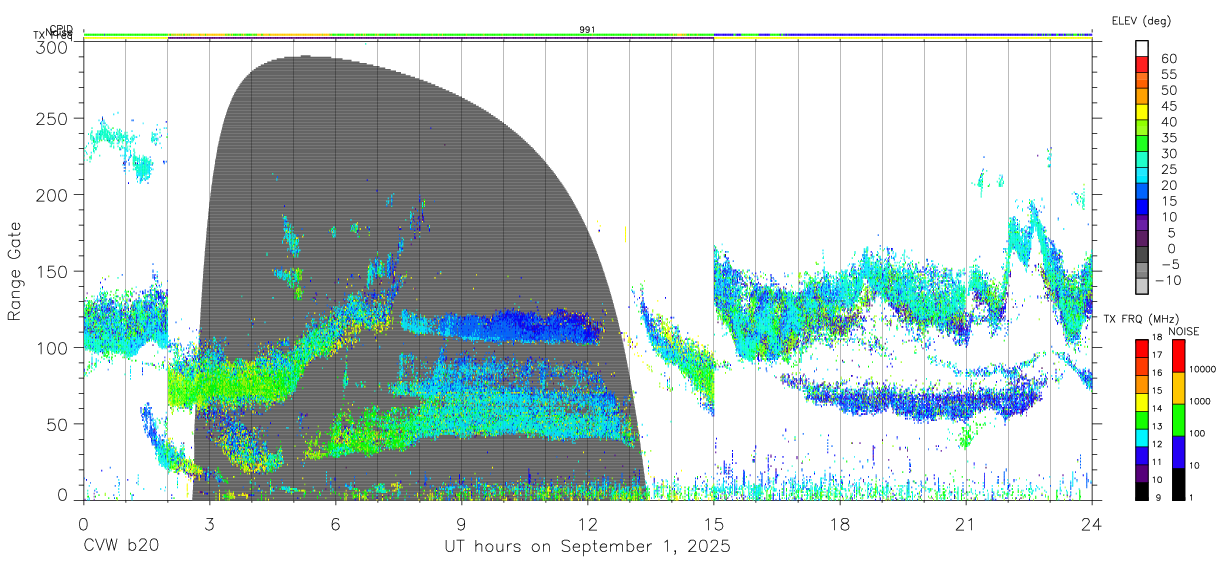Select red TX FRQ segment between 17 and 18

pos(1141,347)
